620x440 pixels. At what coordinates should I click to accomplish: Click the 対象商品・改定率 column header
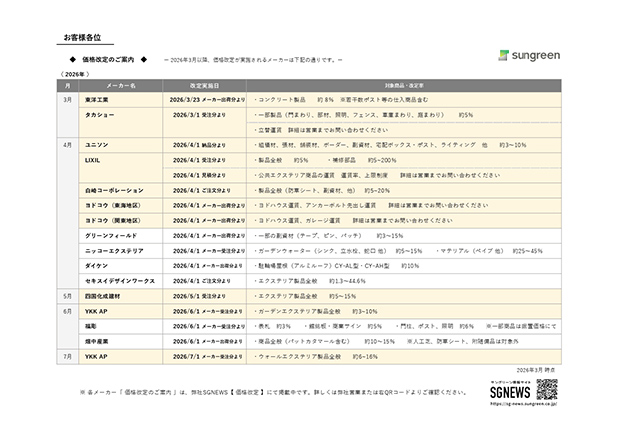point(404,86)
